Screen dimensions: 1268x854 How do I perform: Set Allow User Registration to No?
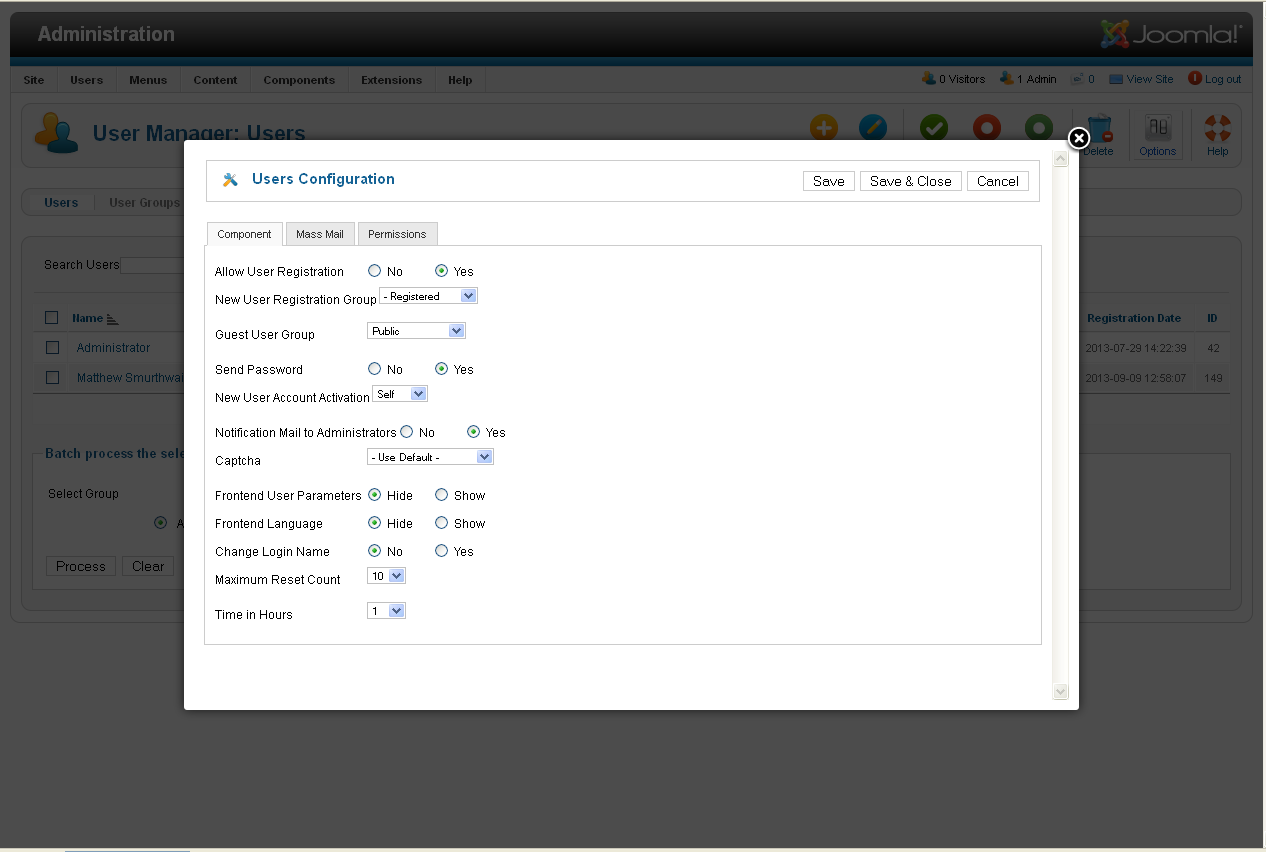pos(374,270)
